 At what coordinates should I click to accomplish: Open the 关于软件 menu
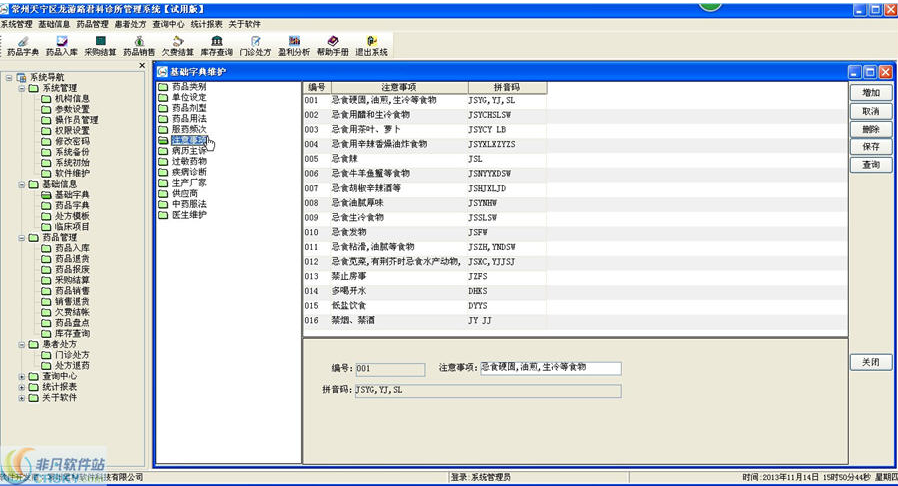pos(245,24)
